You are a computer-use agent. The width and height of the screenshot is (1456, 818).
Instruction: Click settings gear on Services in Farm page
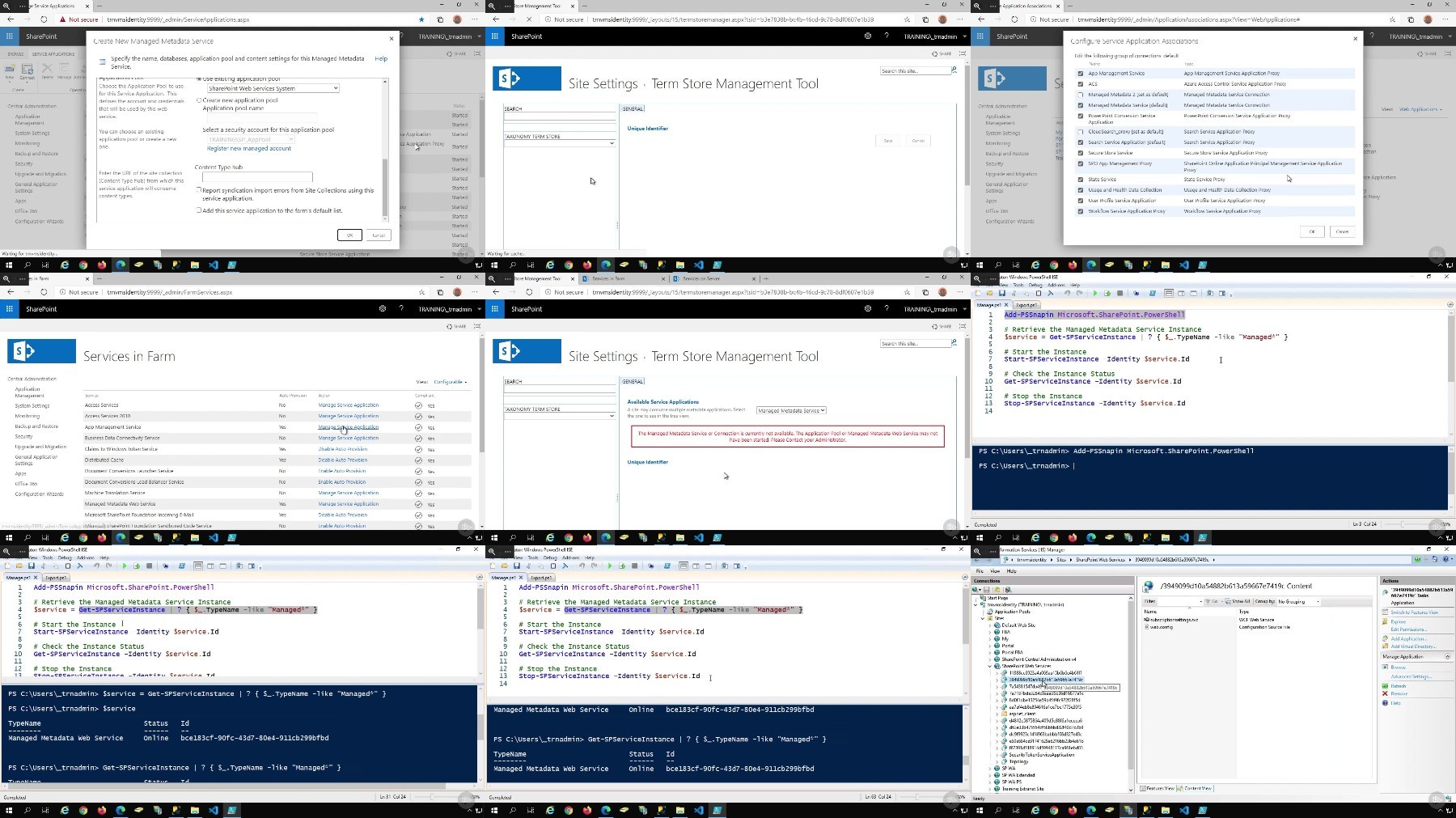(x=382, y=308)
